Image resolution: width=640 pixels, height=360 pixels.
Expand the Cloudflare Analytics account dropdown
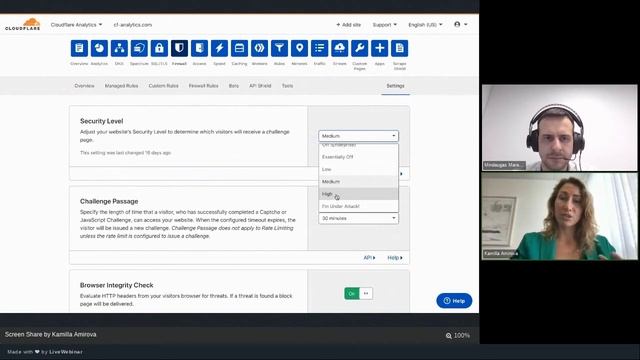point(76,25)
